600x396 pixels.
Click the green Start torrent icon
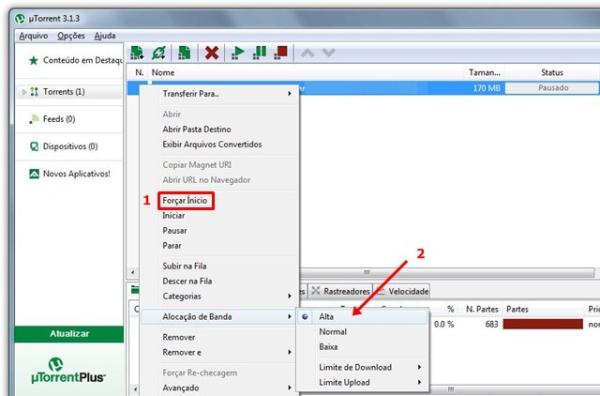[x=238, y=52]
